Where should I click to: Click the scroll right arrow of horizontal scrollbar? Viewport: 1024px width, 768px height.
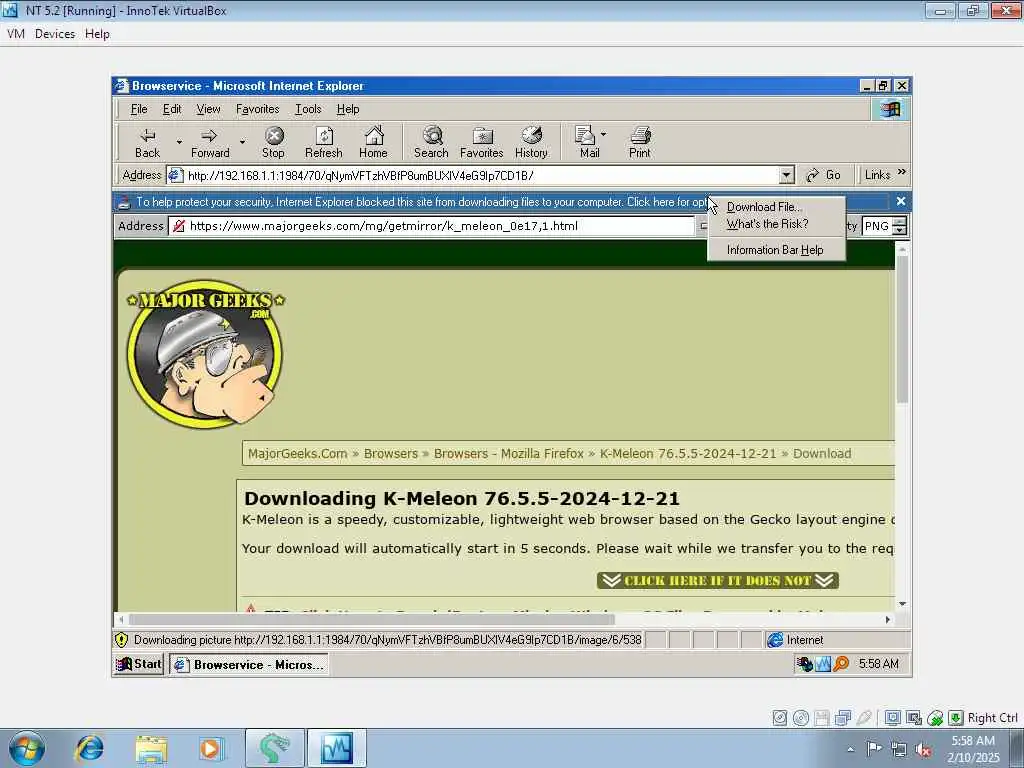888,619
